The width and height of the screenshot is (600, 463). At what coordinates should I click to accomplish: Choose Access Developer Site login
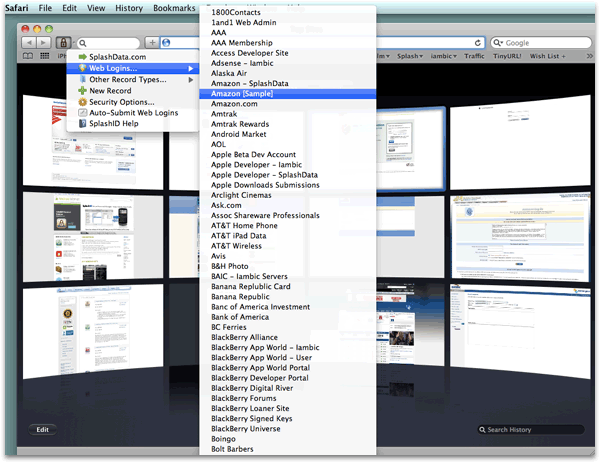(287, 53)
